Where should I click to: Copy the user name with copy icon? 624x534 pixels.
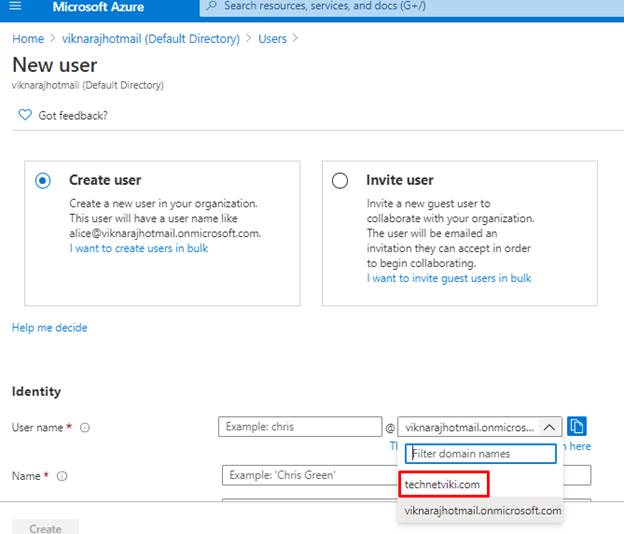coord(577,427)
